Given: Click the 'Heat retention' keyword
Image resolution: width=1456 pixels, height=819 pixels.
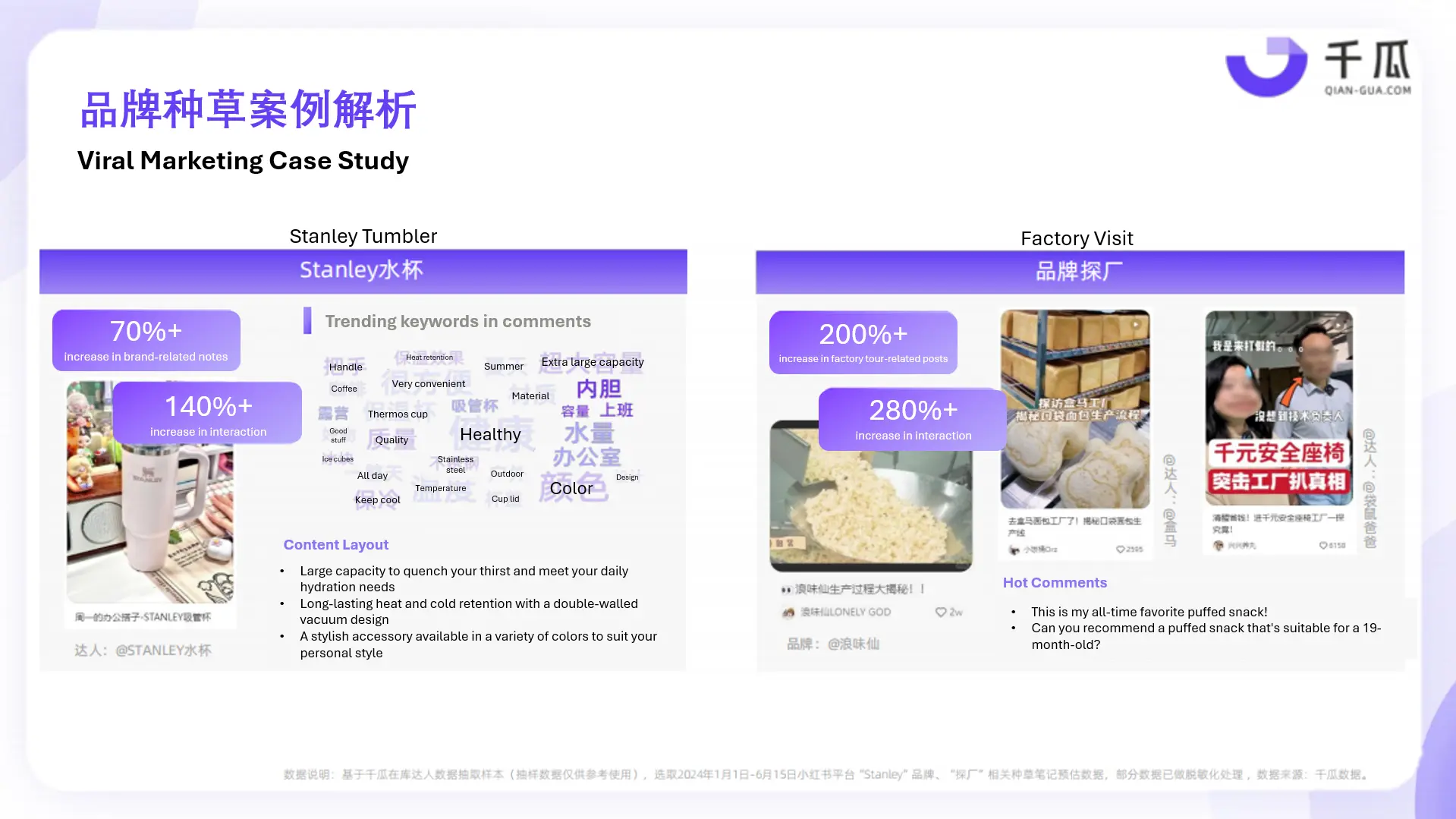Looking at the screenshot, I should point(429,358).
